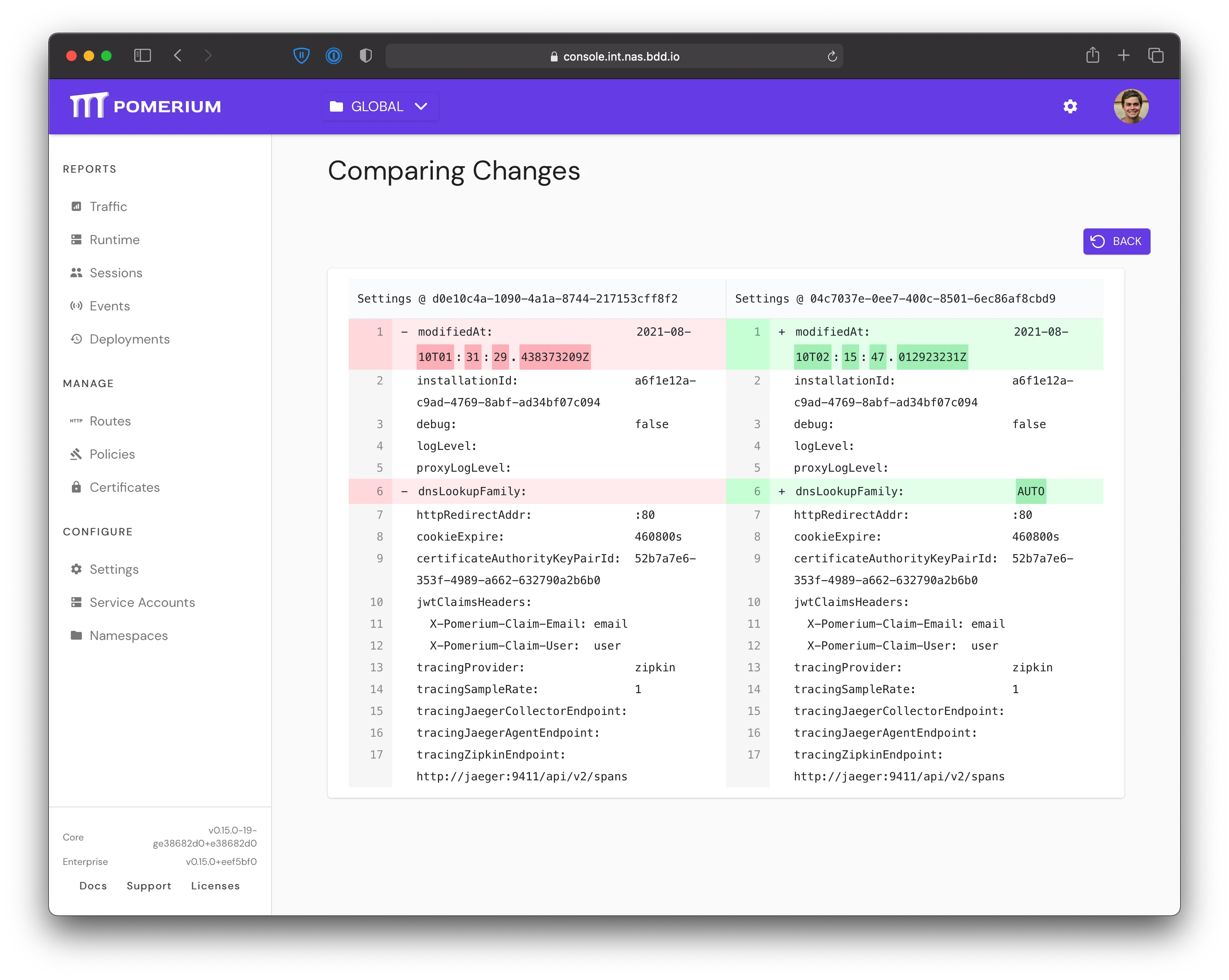
Task: Click the Pomerium logo
Action: coord(146,106)
